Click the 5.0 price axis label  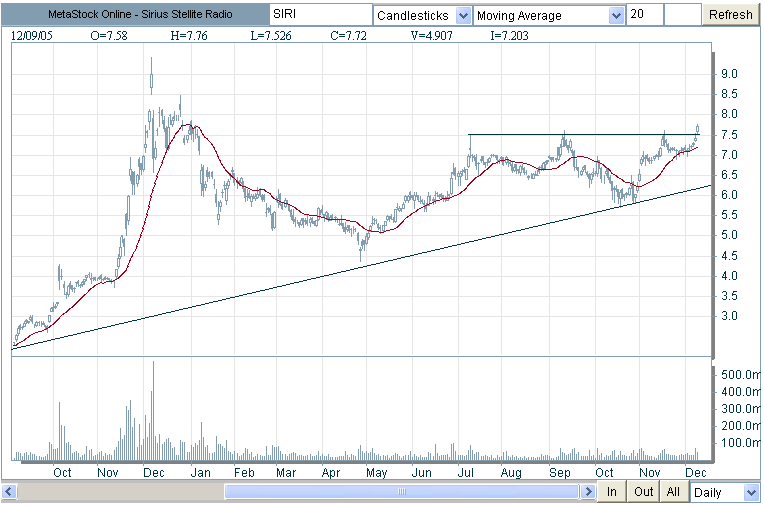(x=729, y=235)
